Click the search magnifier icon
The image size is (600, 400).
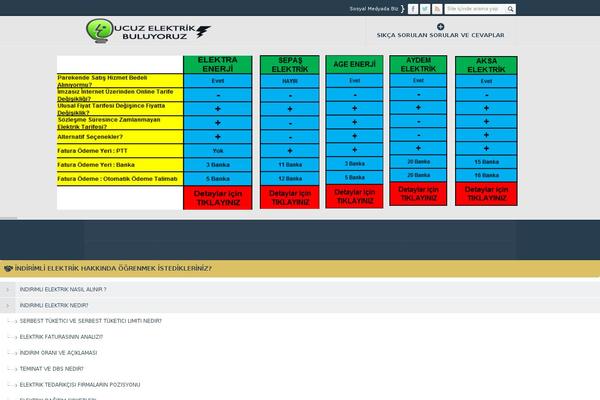pos(510,9)
